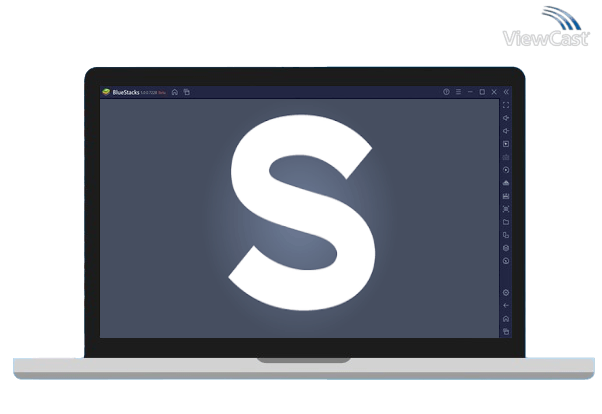Open the media folder icon in the sidebar

506,222
